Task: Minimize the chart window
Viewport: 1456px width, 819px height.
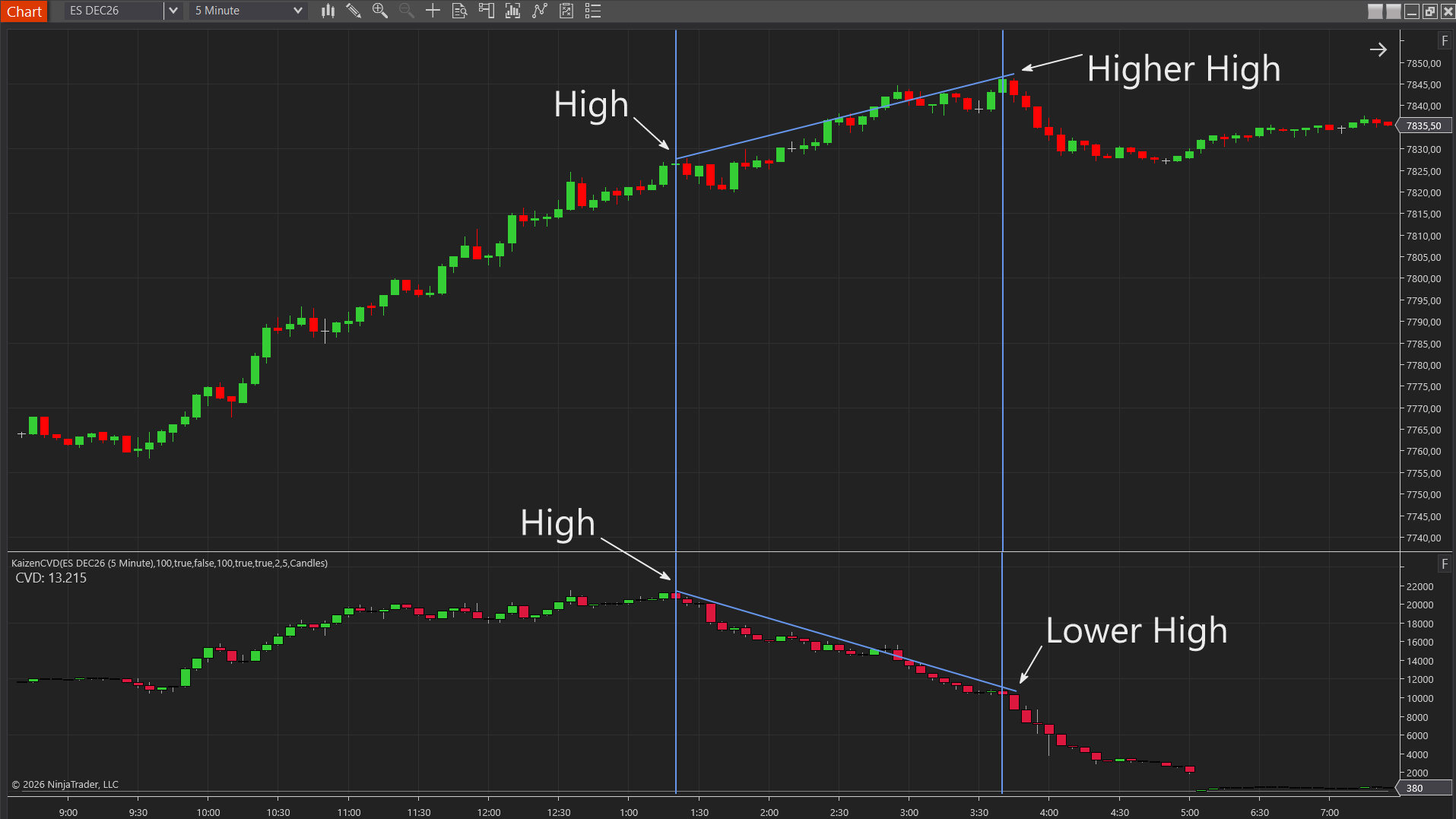Action: (x=1412, y=11)
